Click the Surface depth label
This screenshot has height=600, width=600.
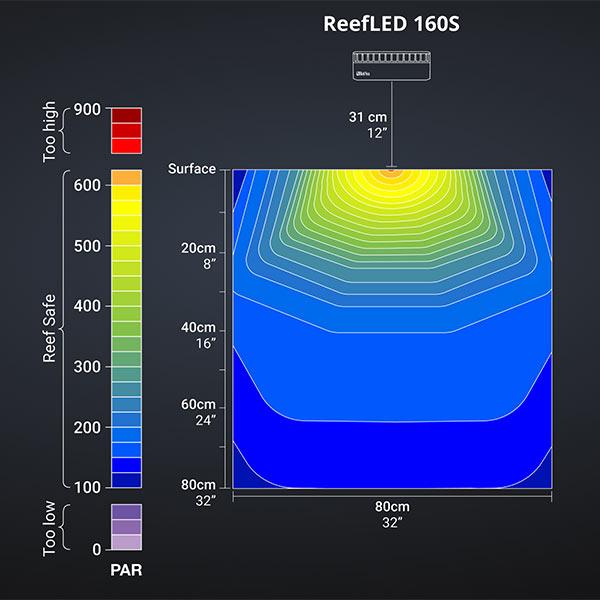point(192,169)
